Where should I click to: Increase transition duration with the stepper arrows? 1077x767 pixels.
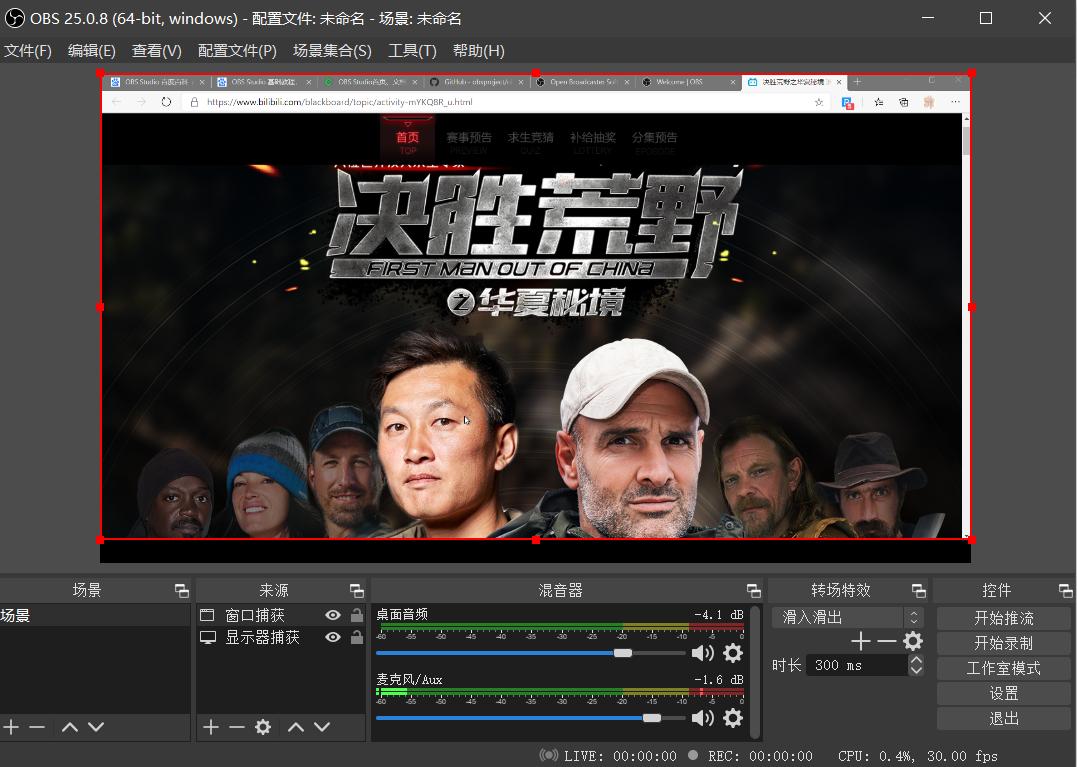(916, 660)
